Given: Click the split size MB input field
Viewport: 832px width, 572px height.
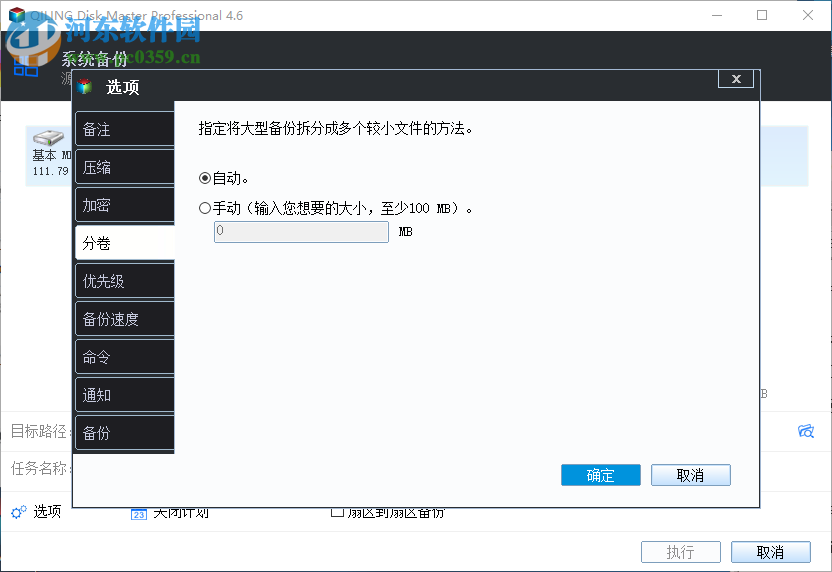Looking at the screenshot, I should pos(301,232).
